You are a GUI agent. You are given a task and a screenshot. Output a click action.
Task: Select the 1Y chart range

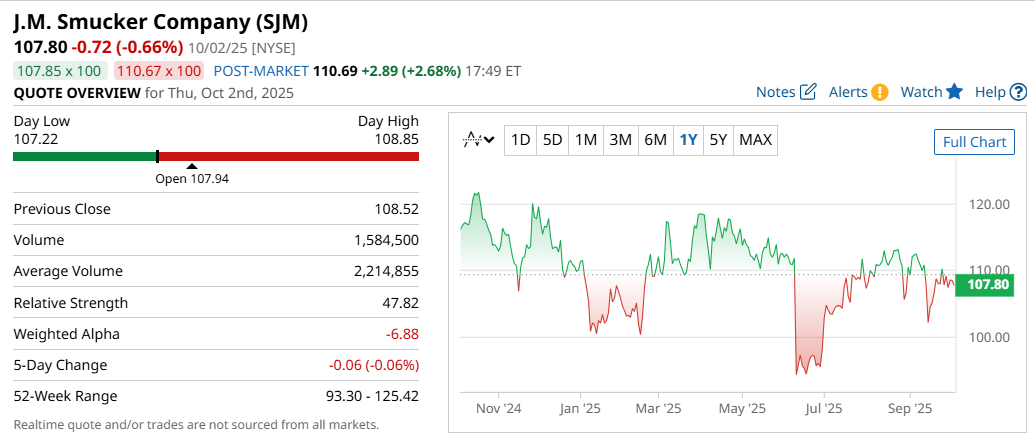pos(688,140)
